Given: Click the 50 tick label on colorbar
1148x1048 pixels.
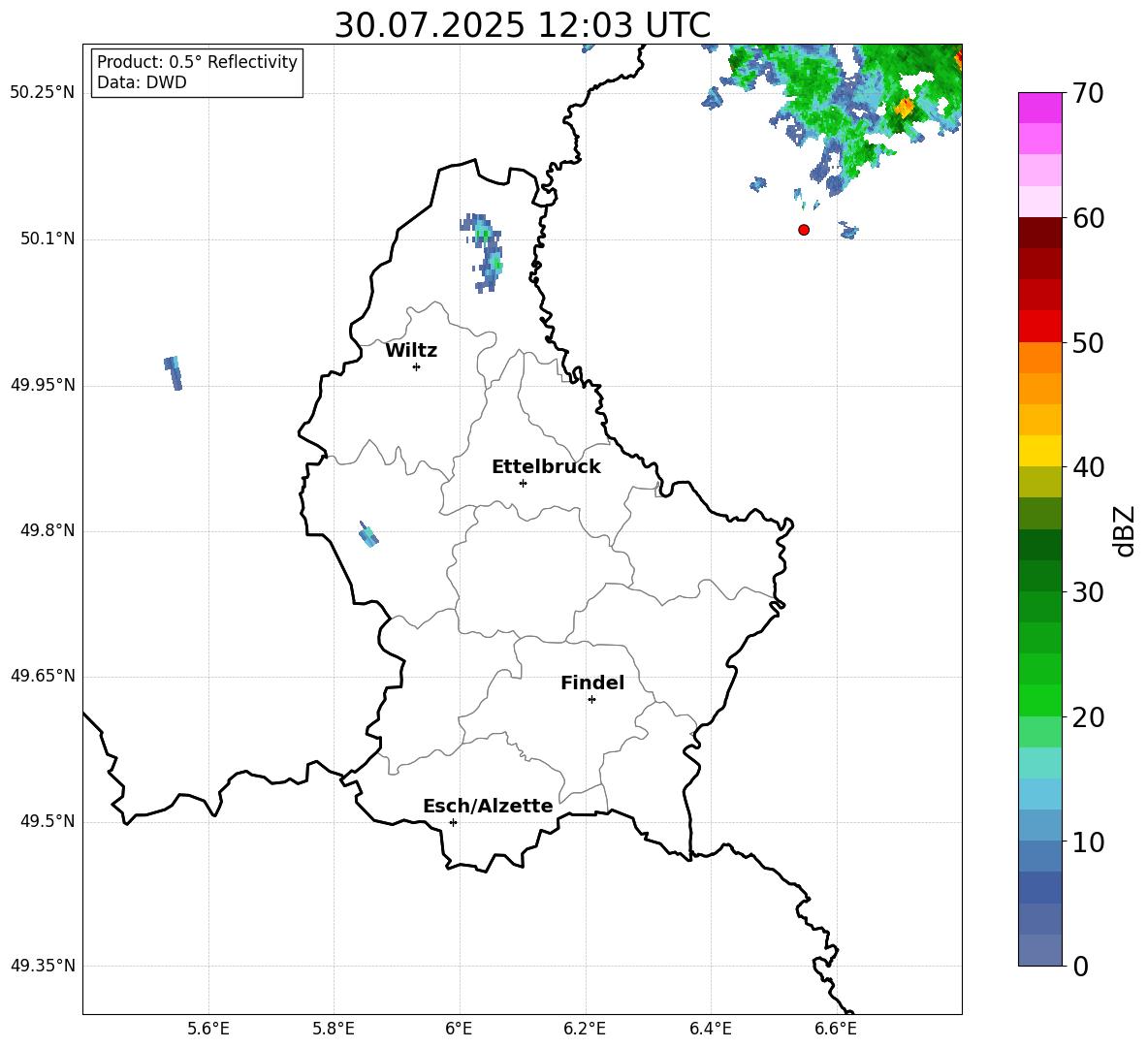Looking at the screenshot, I should [1087, 343].
